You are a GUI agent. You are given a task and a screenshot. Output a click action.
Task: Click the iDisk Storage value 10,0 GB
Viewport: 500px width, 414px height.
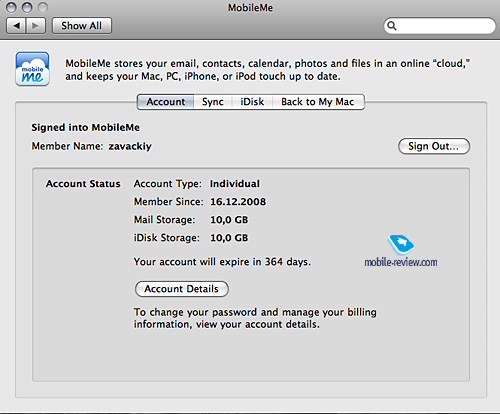(229, 238)
